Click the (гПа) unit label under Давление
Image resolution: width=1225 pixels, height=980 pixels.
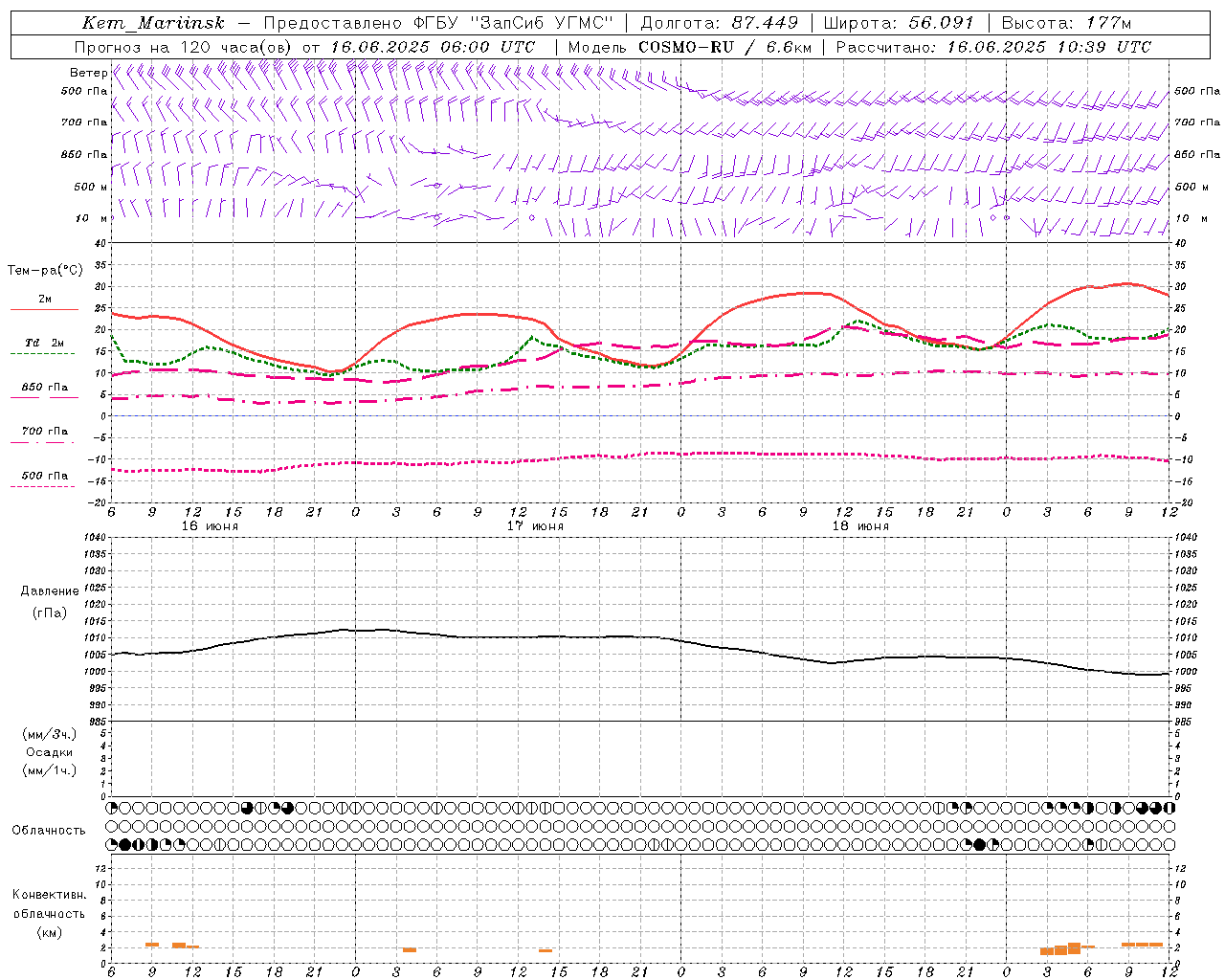coord(50,612)
